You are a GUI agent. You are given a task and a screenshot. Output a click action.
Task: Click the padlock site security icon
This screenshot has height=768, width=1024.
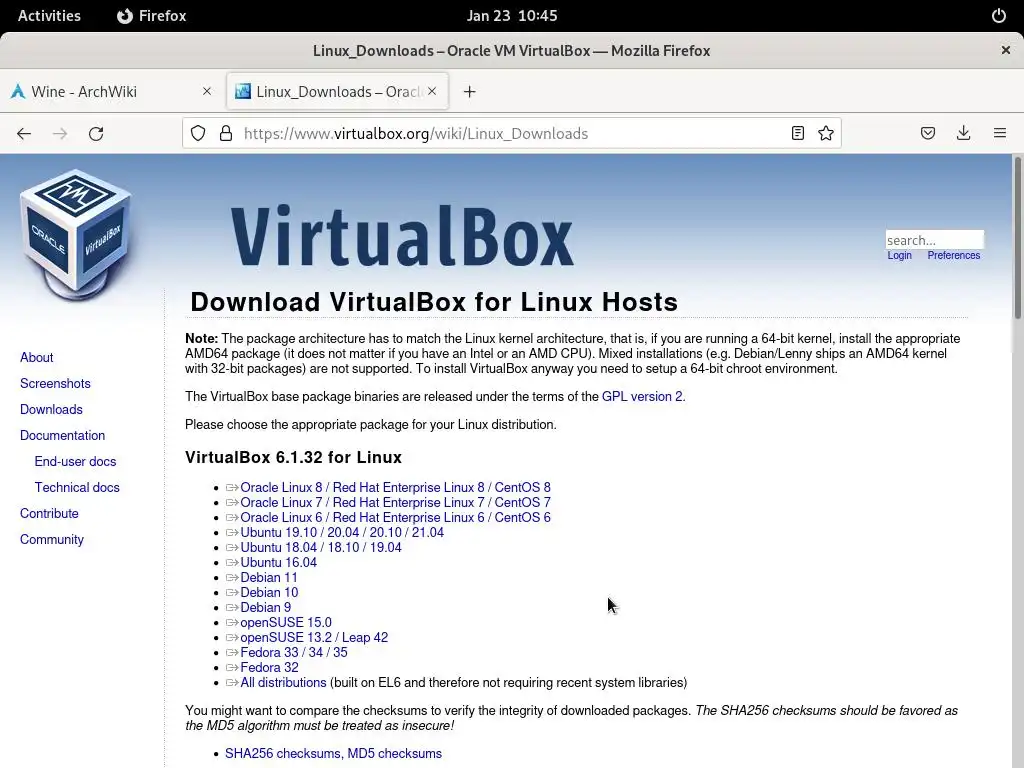226,133
